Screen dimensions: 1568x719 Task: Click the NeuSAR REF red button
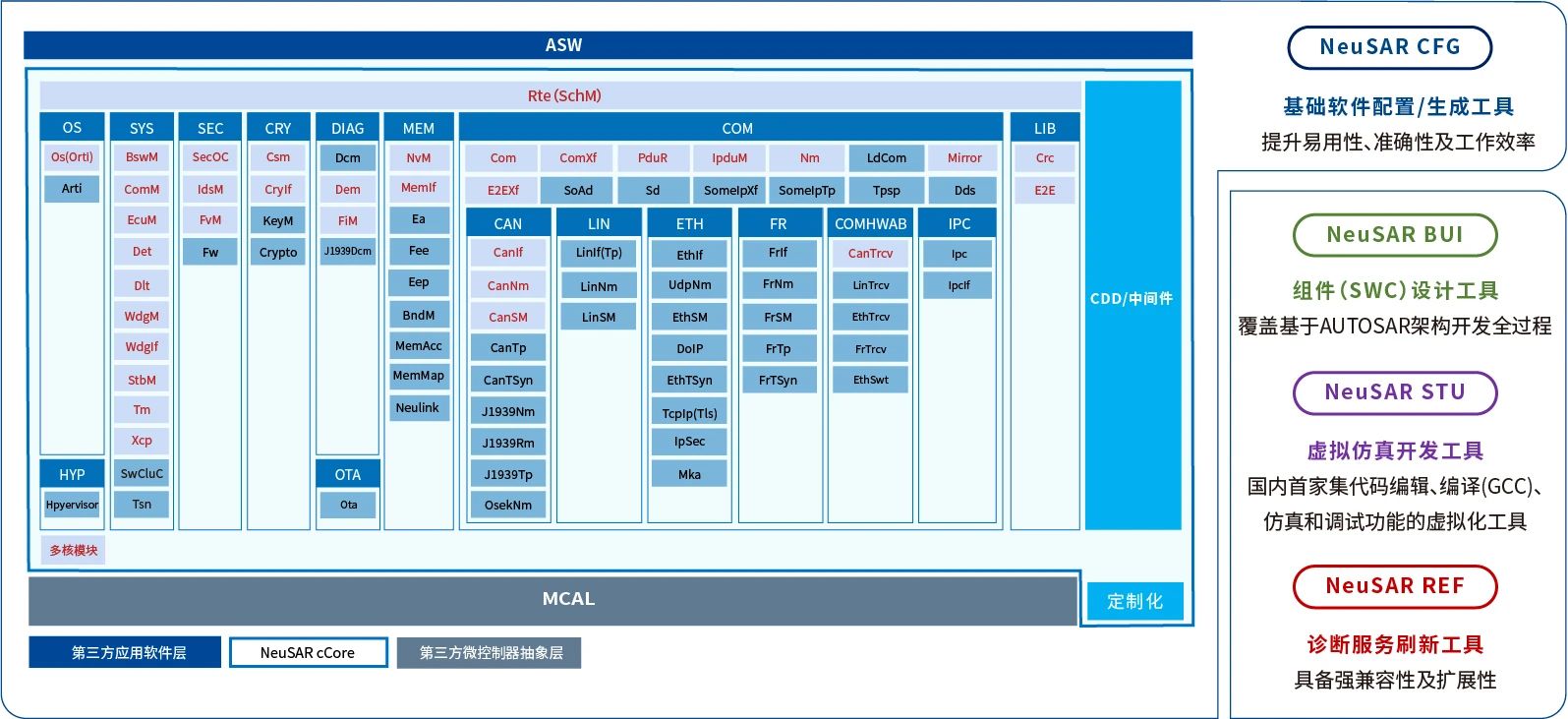click(x=1394, y=586)
